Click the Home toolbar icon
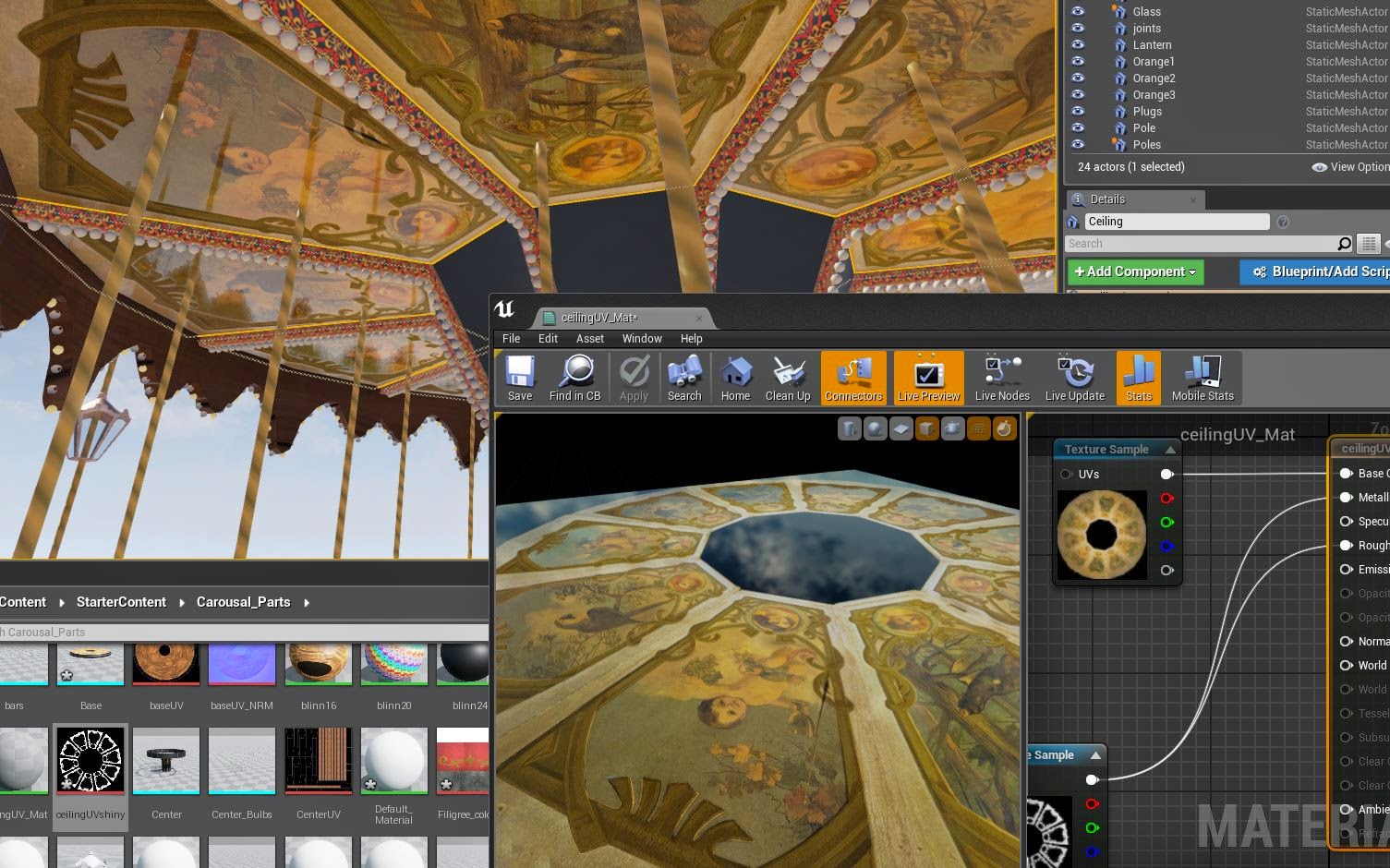 [735, 378]
